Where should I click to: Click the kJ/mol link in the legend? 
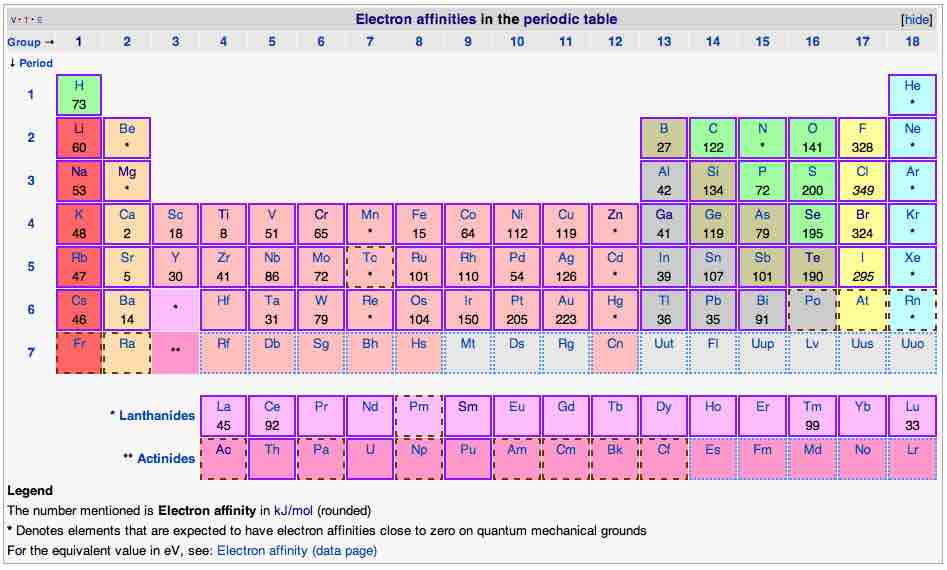[x=295, y=511]
